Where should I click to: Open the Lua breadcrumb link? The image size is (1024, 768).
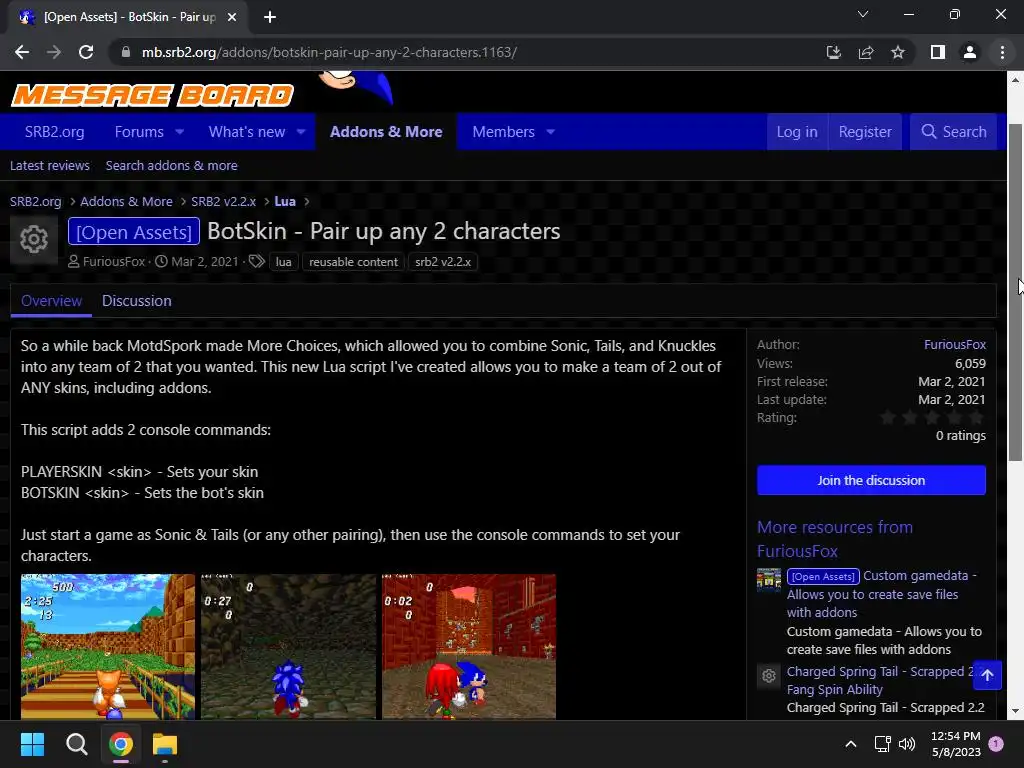[x=285, y=202]
